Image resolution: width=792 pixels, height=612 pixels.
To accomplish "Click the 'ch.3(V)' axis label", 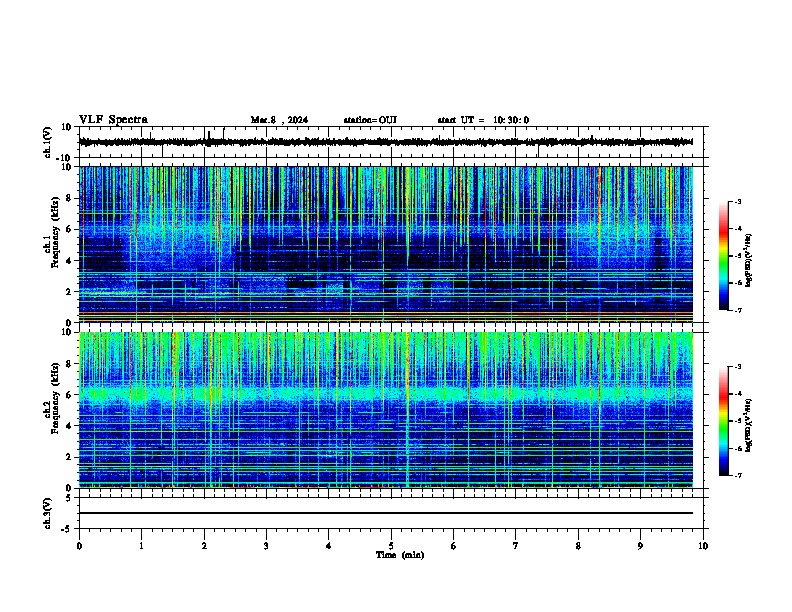I will point(48,513).
